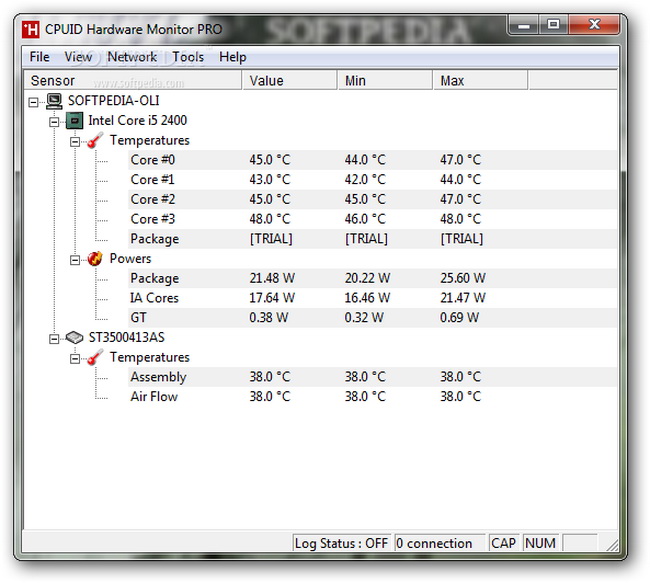The width and height of the screenshot is (650, 583).
Task: Select the Core #3 row
Action: (x=372, y=219)
